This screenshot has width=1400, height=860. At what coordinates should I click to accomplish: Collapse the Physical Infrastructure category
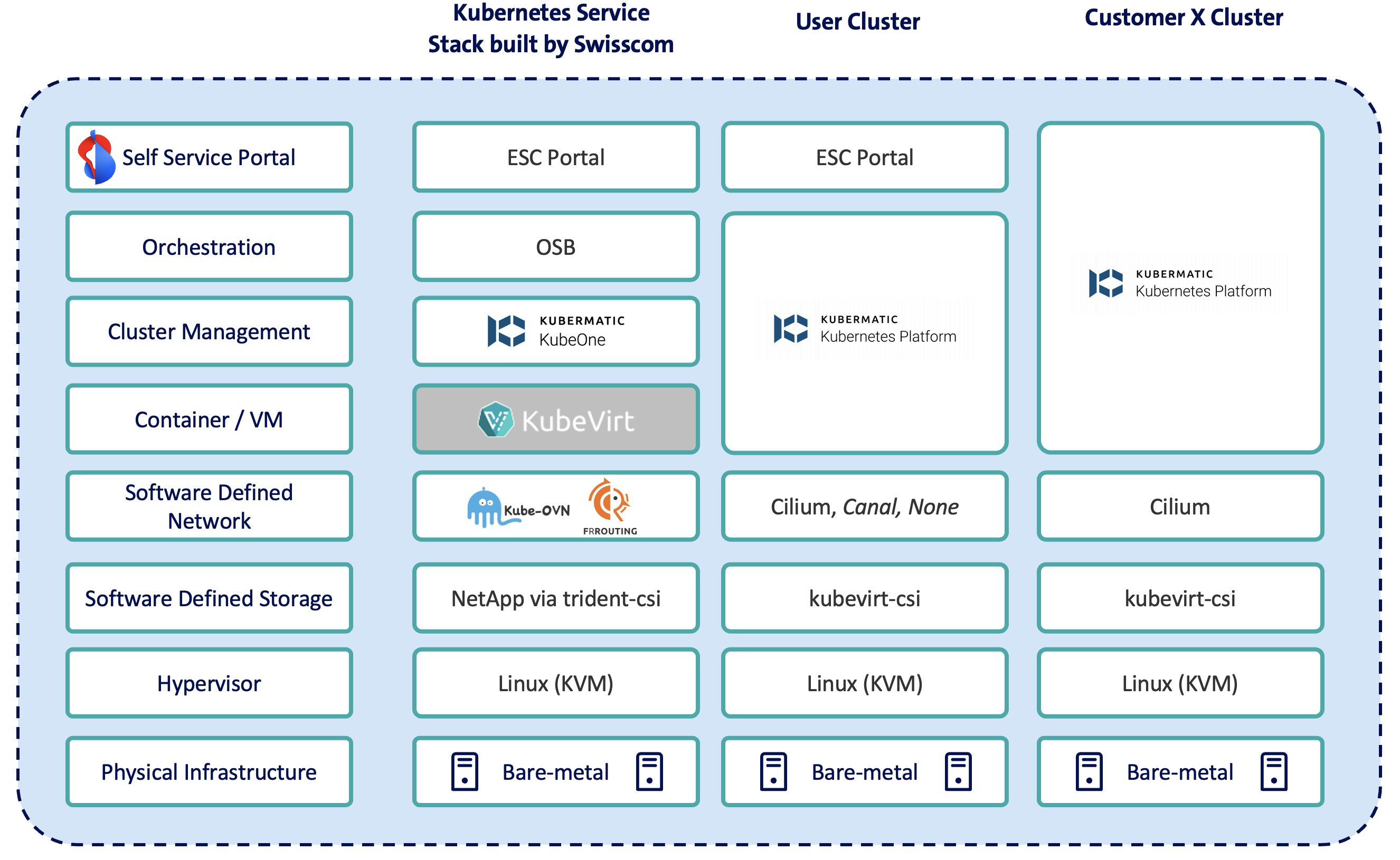(x=209, y=772)
